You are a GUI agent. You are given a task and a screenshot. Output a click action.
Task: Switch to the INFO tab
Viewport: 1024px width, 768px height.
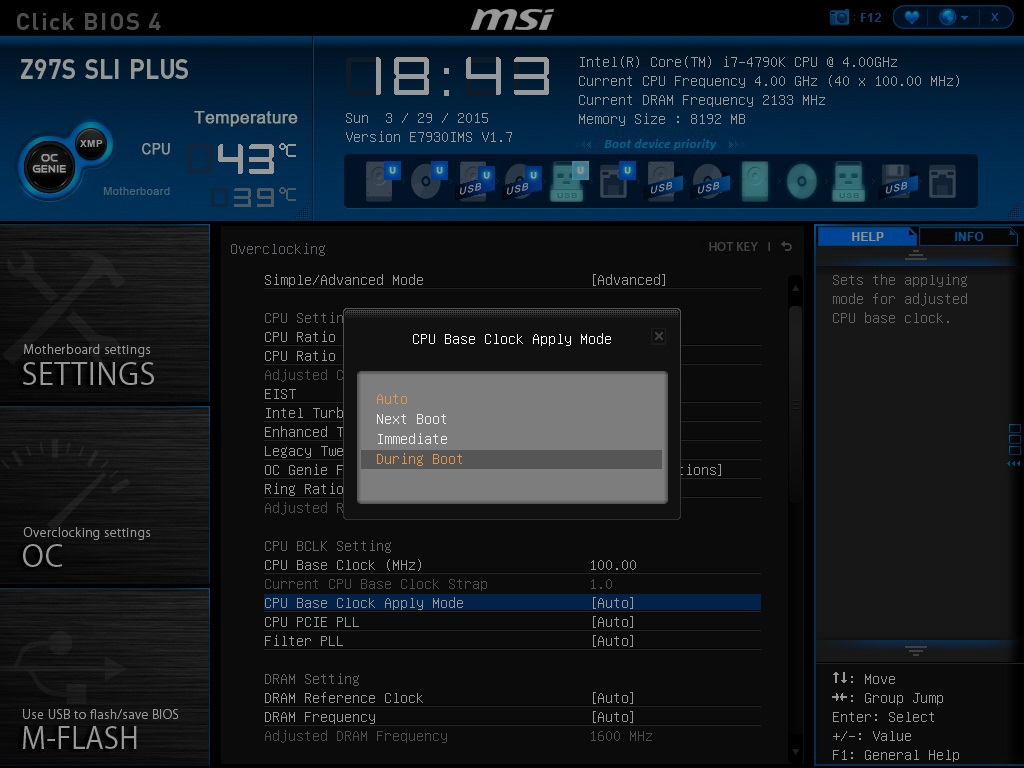tap(968, 236)
